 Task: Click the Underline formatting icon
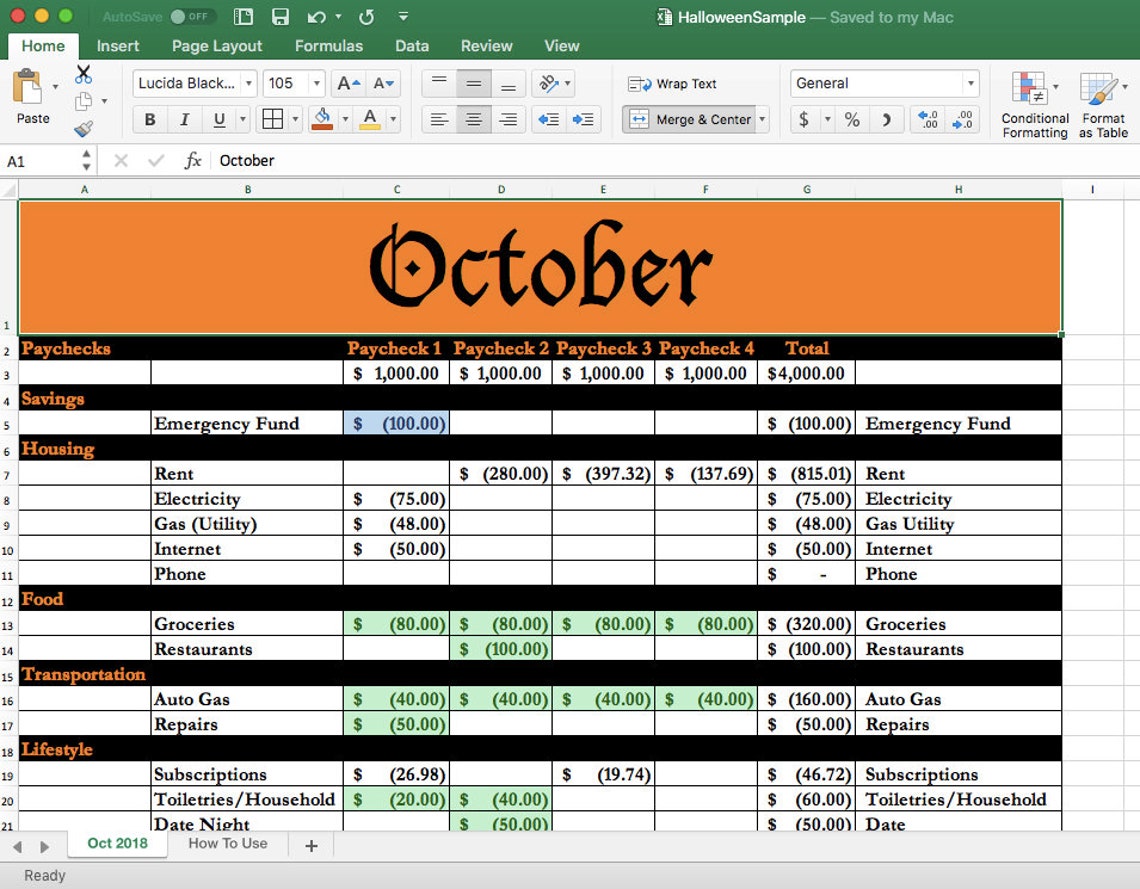[x=219, y=119]
